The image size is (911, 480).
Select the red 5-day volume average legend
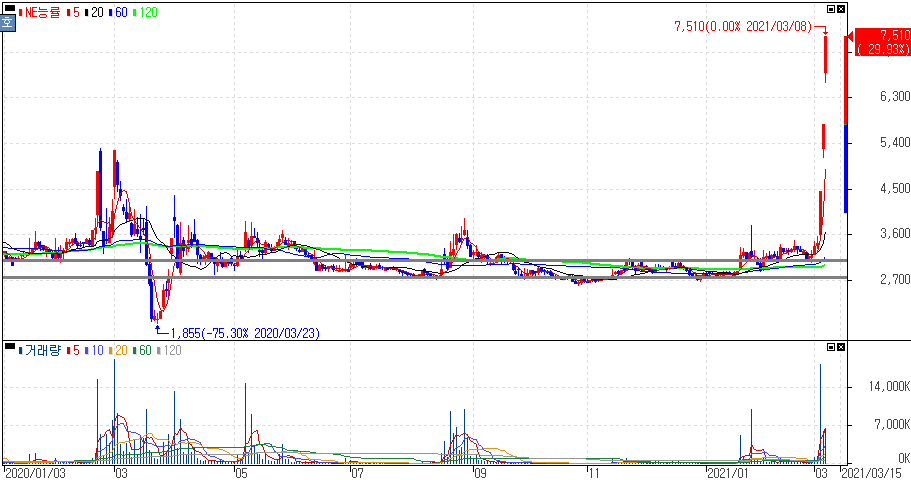(x=73, y=350)
